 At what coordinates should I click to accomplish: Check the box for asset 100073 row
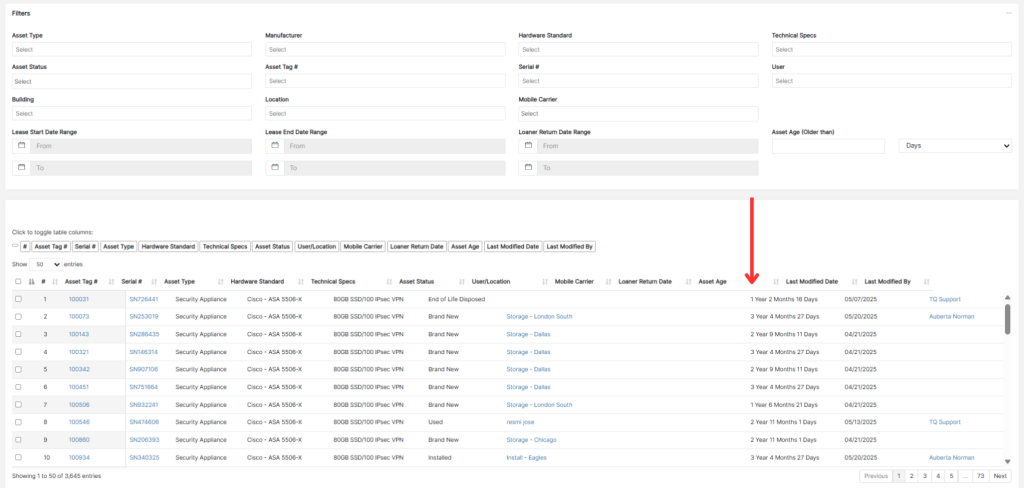18,316
